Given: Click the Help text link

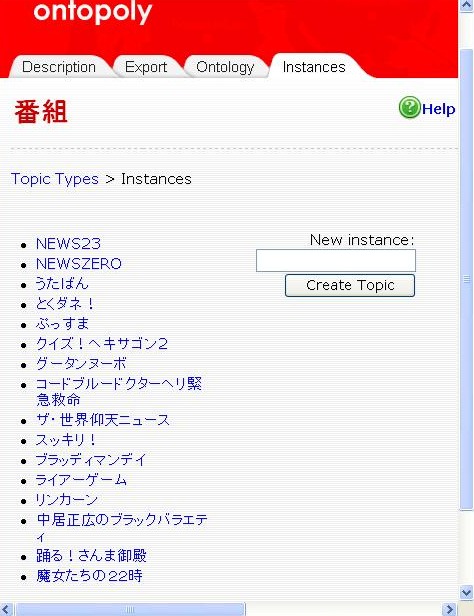Looking at the screenshot, I should [x=439, y=109].
